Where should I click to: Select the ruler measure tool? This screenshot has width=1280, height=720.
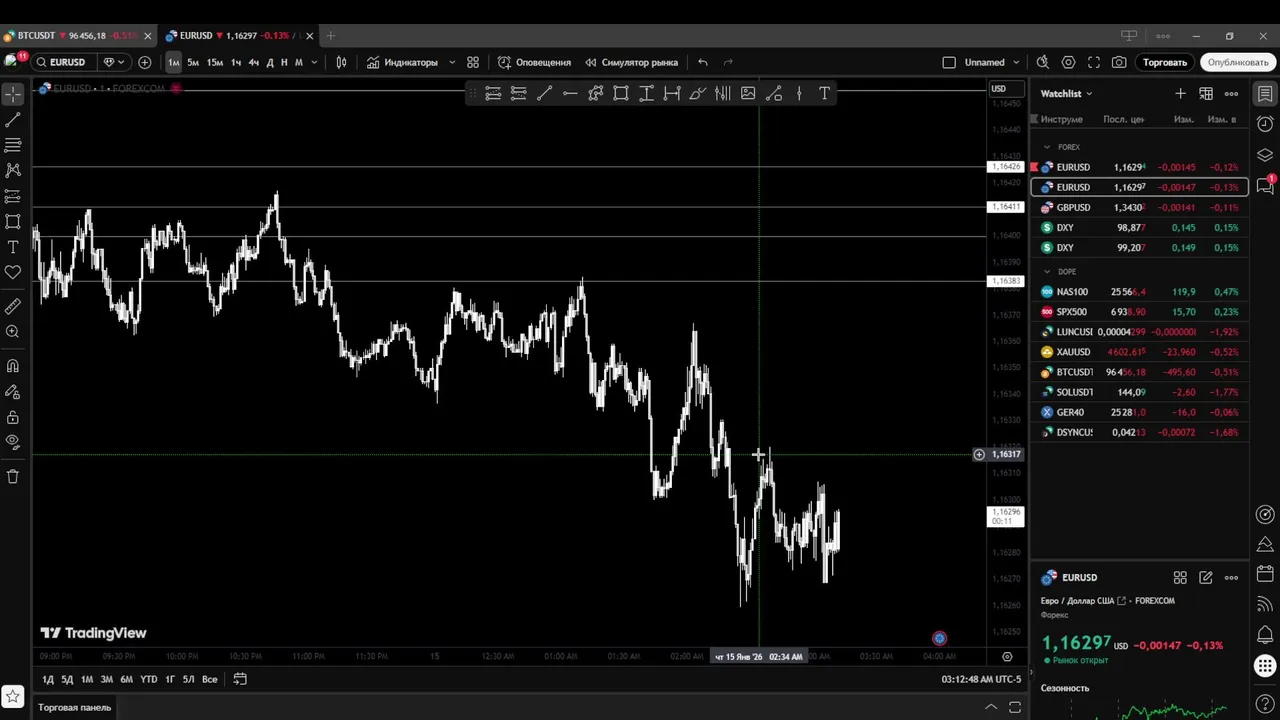(13, 306)
